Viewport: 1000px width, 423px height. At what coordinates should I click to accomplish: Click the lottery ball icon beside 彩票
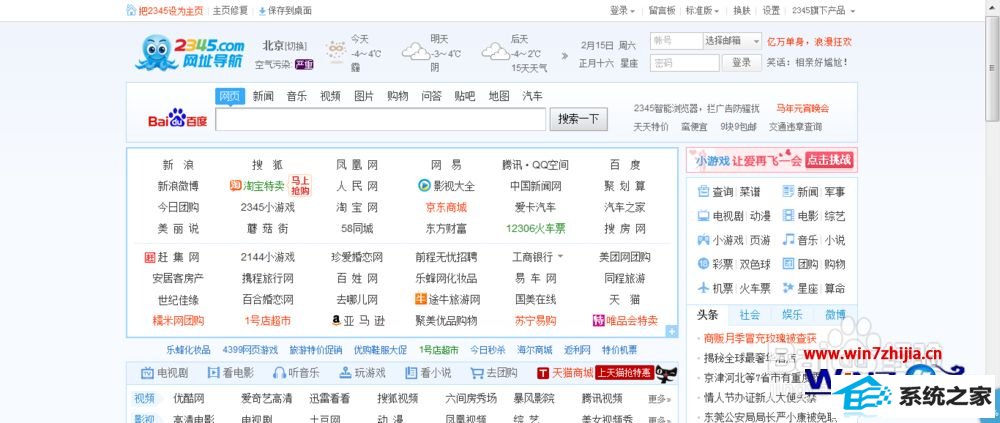pos(703,263)
